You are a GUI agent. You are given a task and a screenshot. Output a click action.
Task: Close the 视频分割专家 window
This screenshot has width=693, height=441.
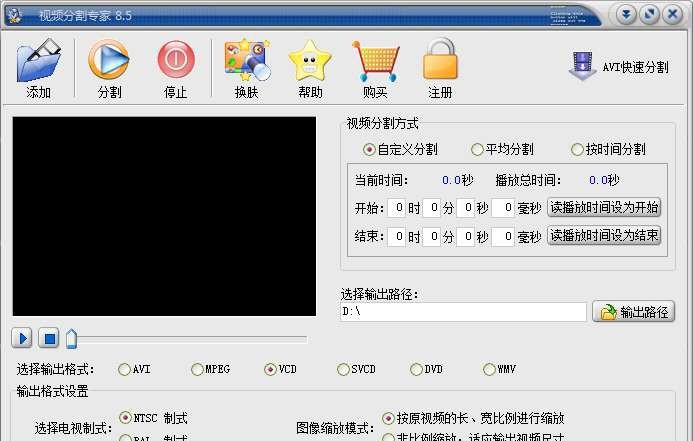pos(673,15)
